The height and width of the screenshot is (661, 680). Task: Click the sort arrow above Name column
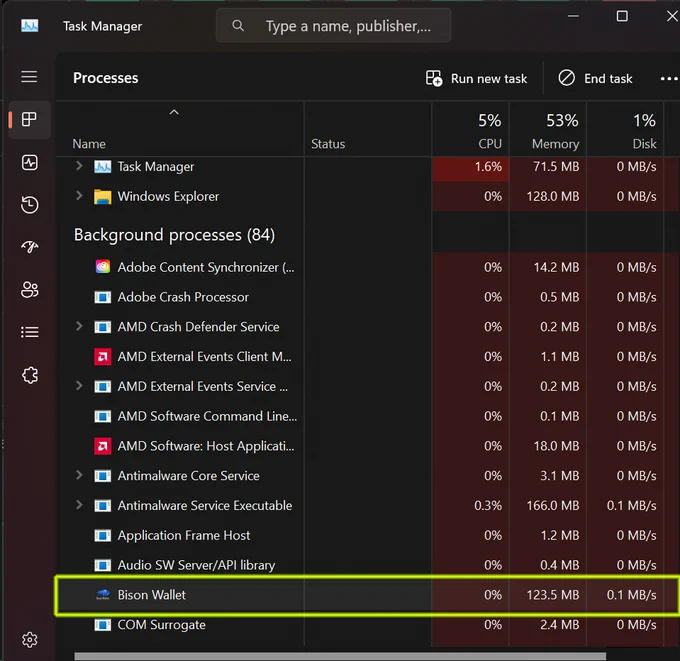click(x=174, y=112)
